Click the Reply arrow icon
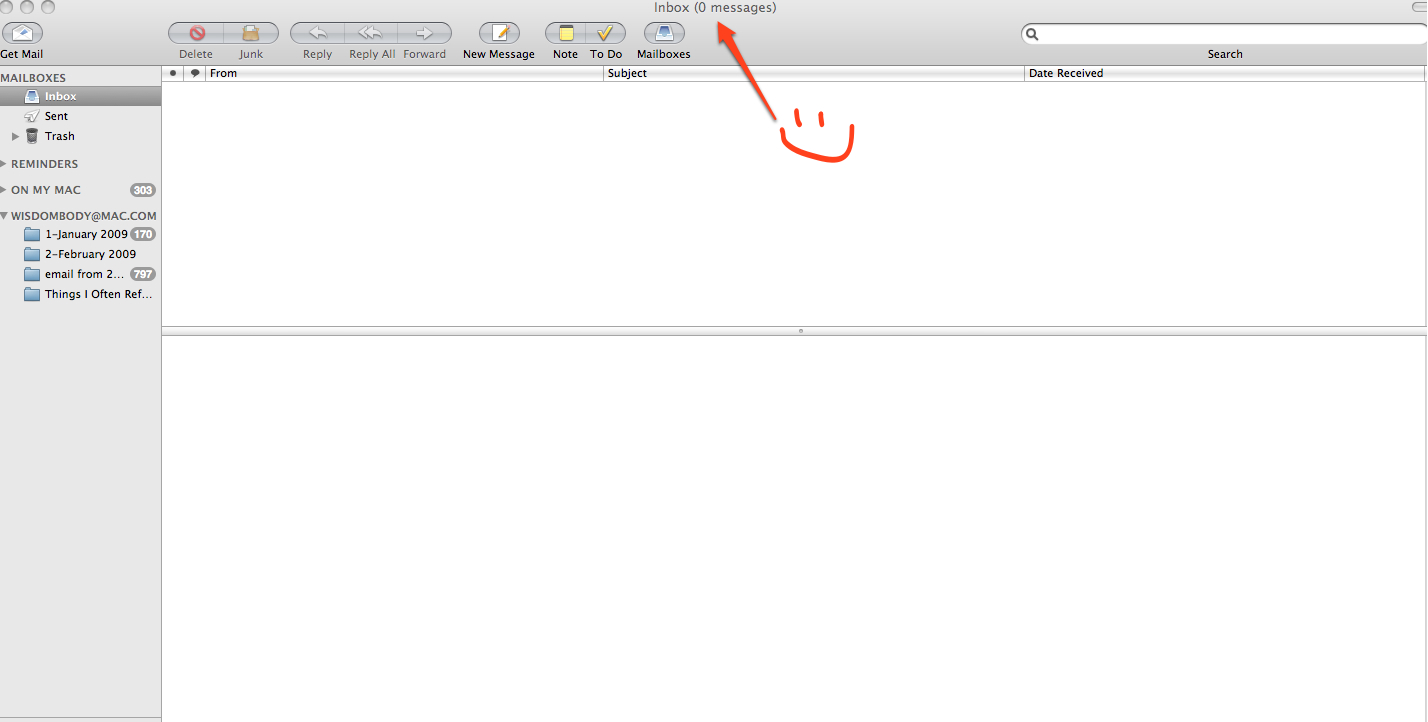Image resolution: width=1428 pixels, height=722 pixels. (x=317, y=33)
